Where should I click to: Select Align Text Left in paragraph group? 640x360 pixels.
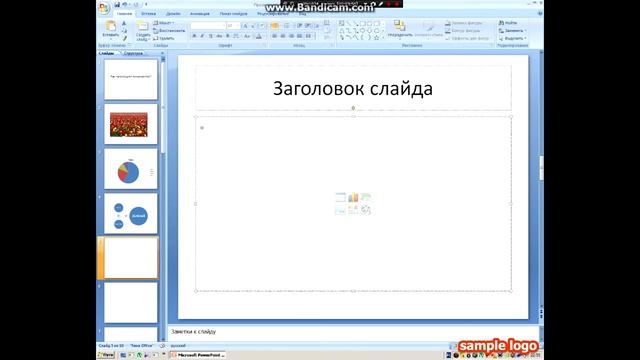pyautogui.click(x=274, y=36)
